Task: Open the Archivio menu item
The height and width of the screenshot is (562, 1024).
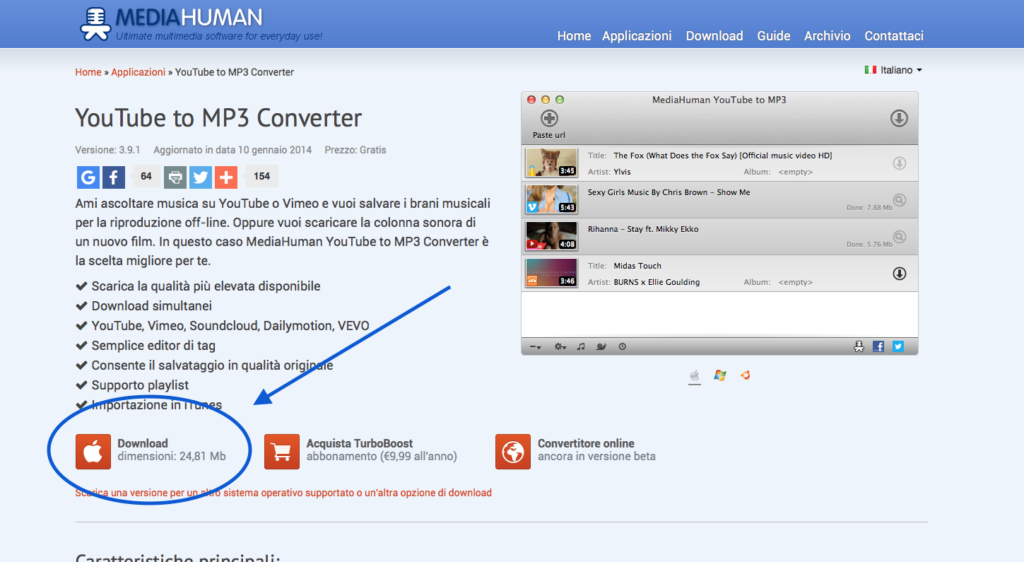Action: pos(827,36)
